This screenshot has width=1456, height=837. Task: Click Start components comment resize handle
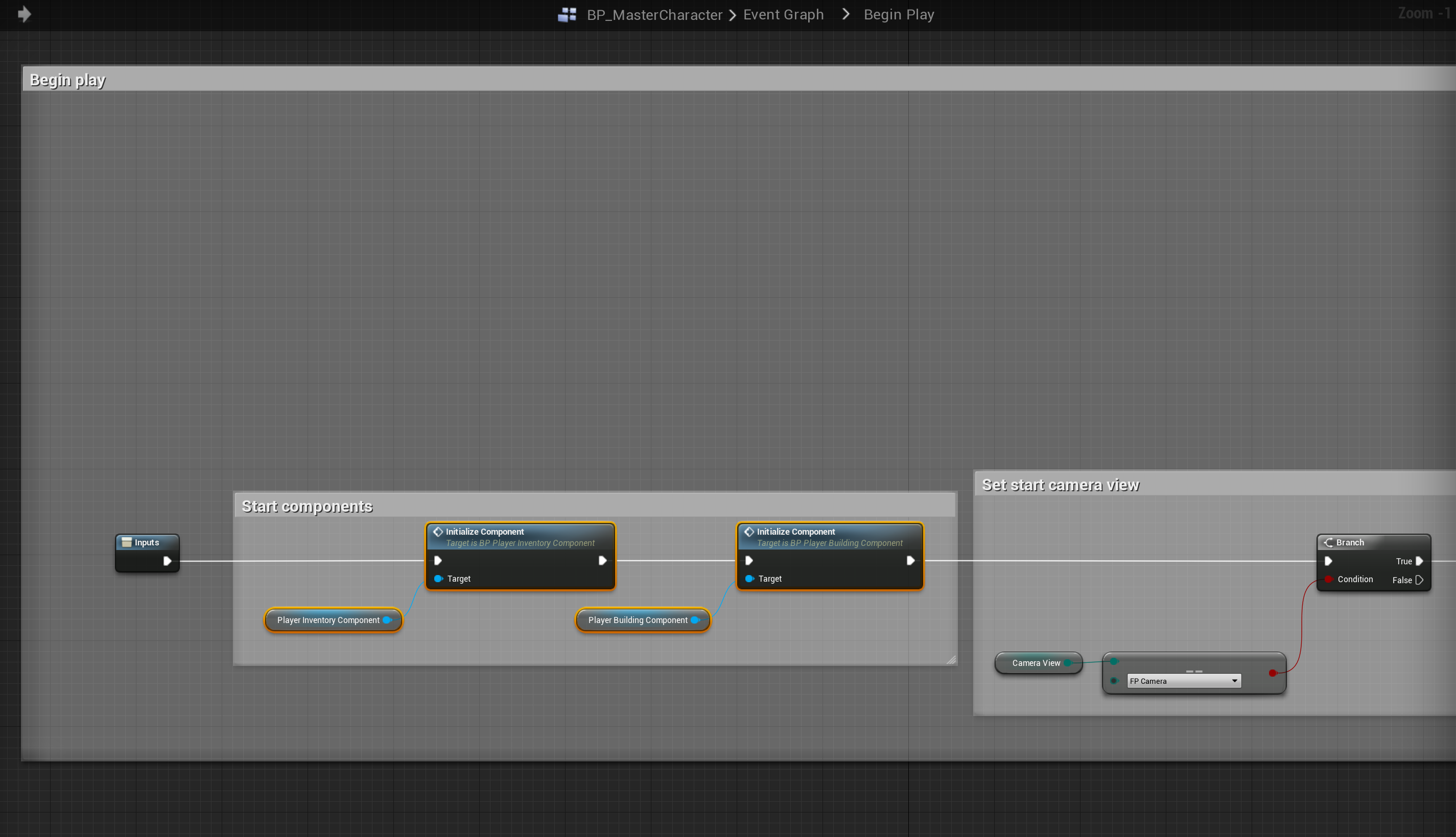(x=951, y=660)
